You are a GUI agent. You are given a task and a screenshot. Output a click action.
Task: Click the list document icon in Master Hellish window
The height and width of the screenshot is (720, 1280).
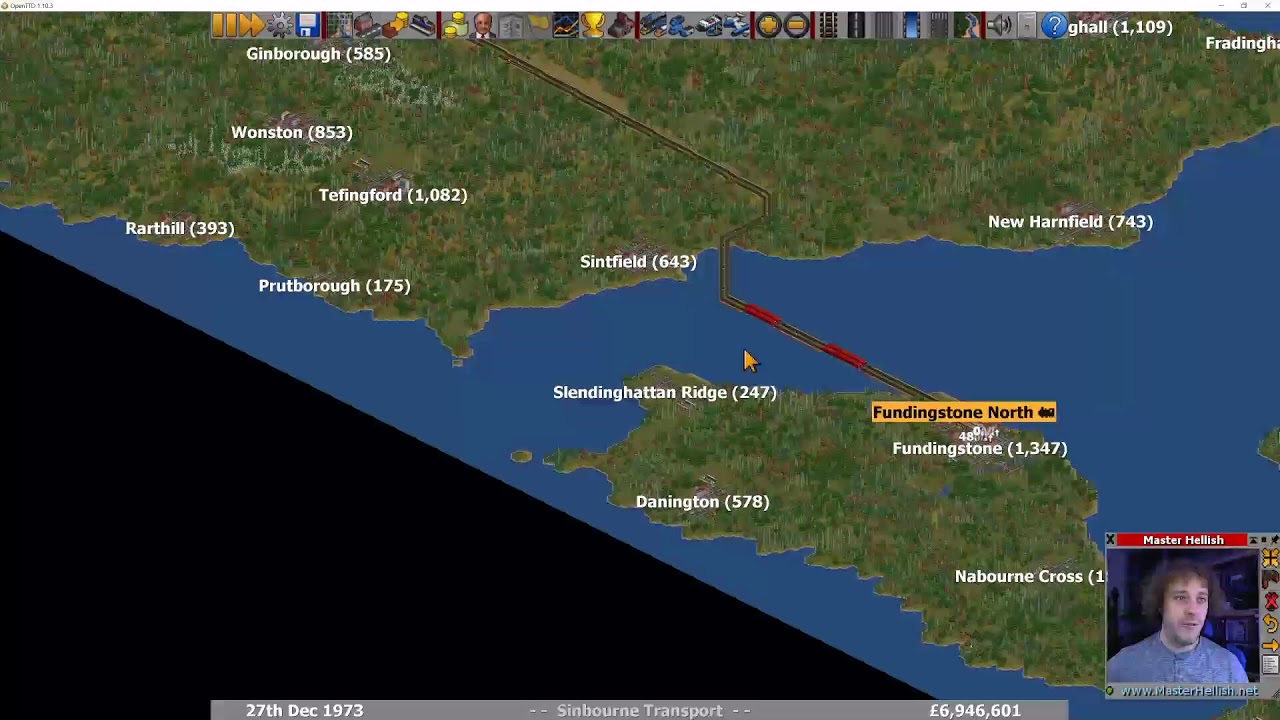coord(1270,665)
